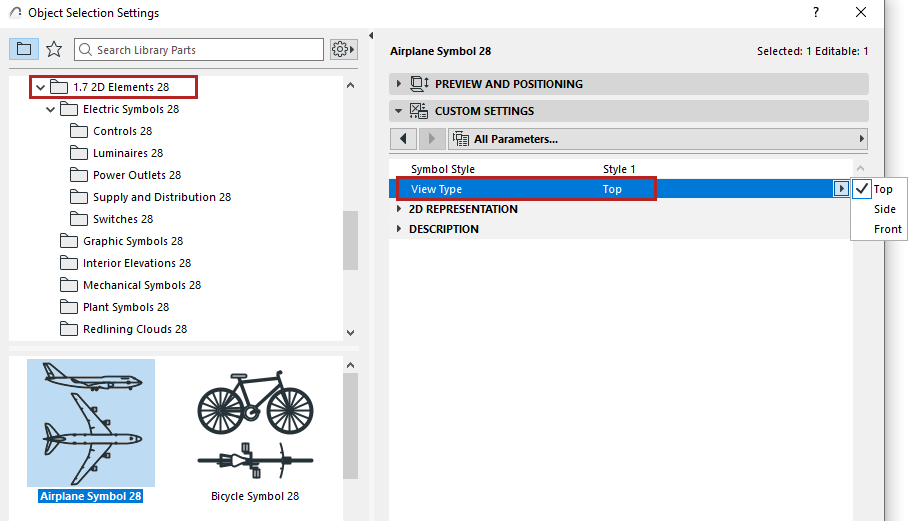The image size is (913, 521).
Task: Go to previous parameter page arrow
Action: coord(403,139)
